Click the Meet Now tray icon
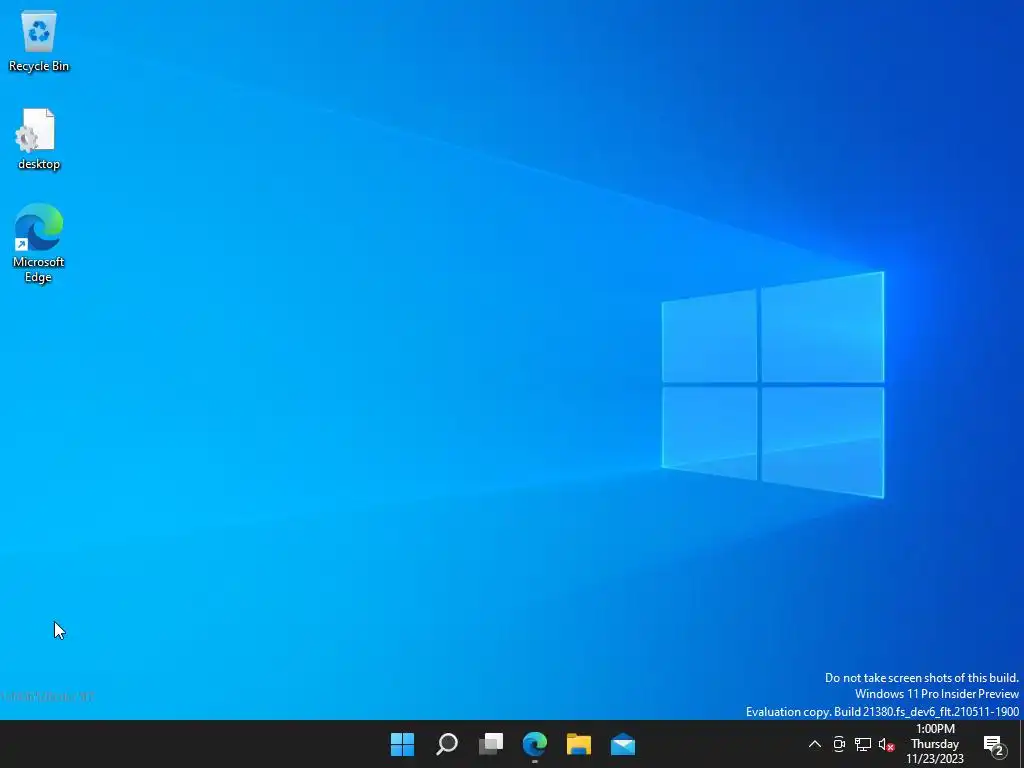Screen dimensions: 1024x768 pos(839,744)
